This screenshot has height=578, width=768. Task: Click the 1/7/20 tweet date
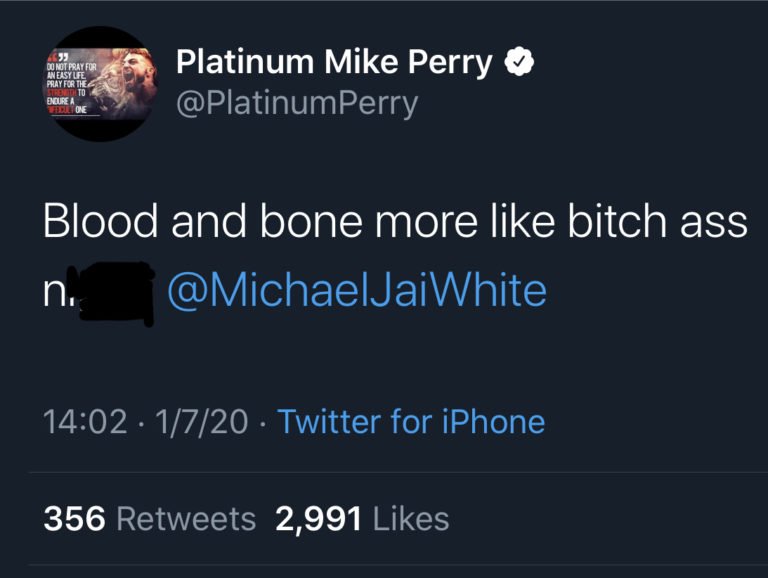click(x=199, y=421)
